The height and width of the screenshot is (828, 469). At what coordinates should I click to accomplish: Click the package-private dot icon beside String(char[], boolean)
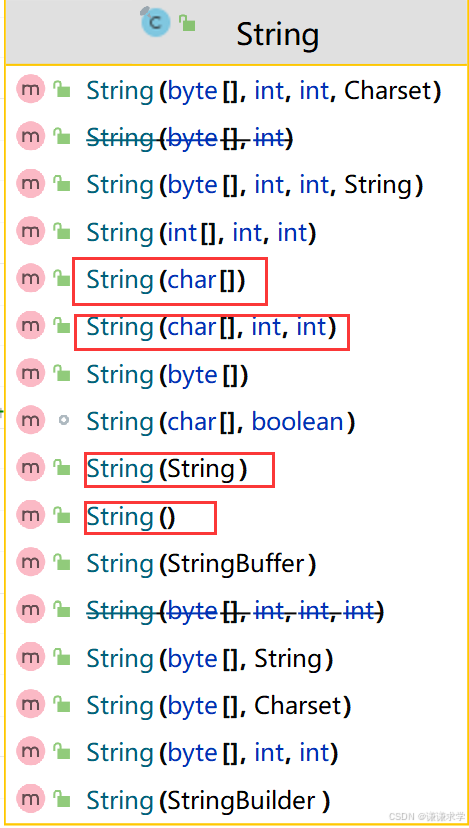(x=63, y=421)
